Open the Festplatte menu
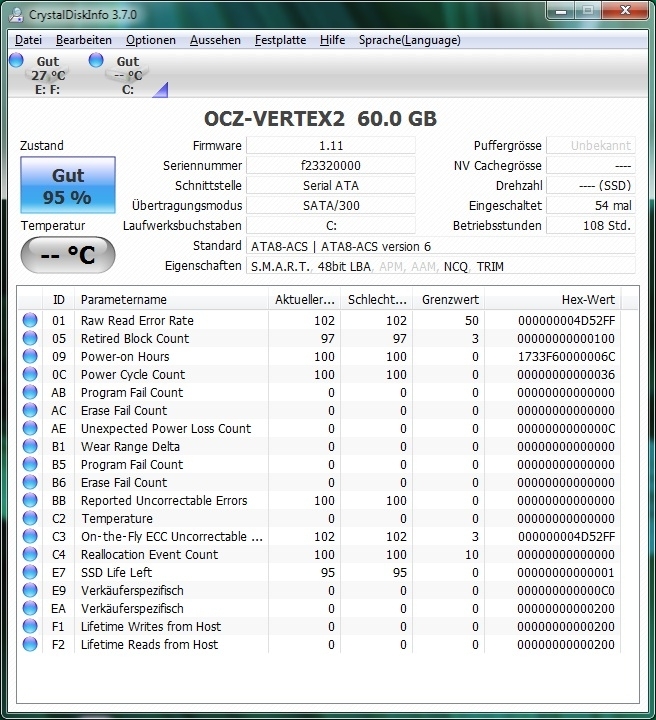The width and height of the screenshot is (656, 720). coord(280,40)
